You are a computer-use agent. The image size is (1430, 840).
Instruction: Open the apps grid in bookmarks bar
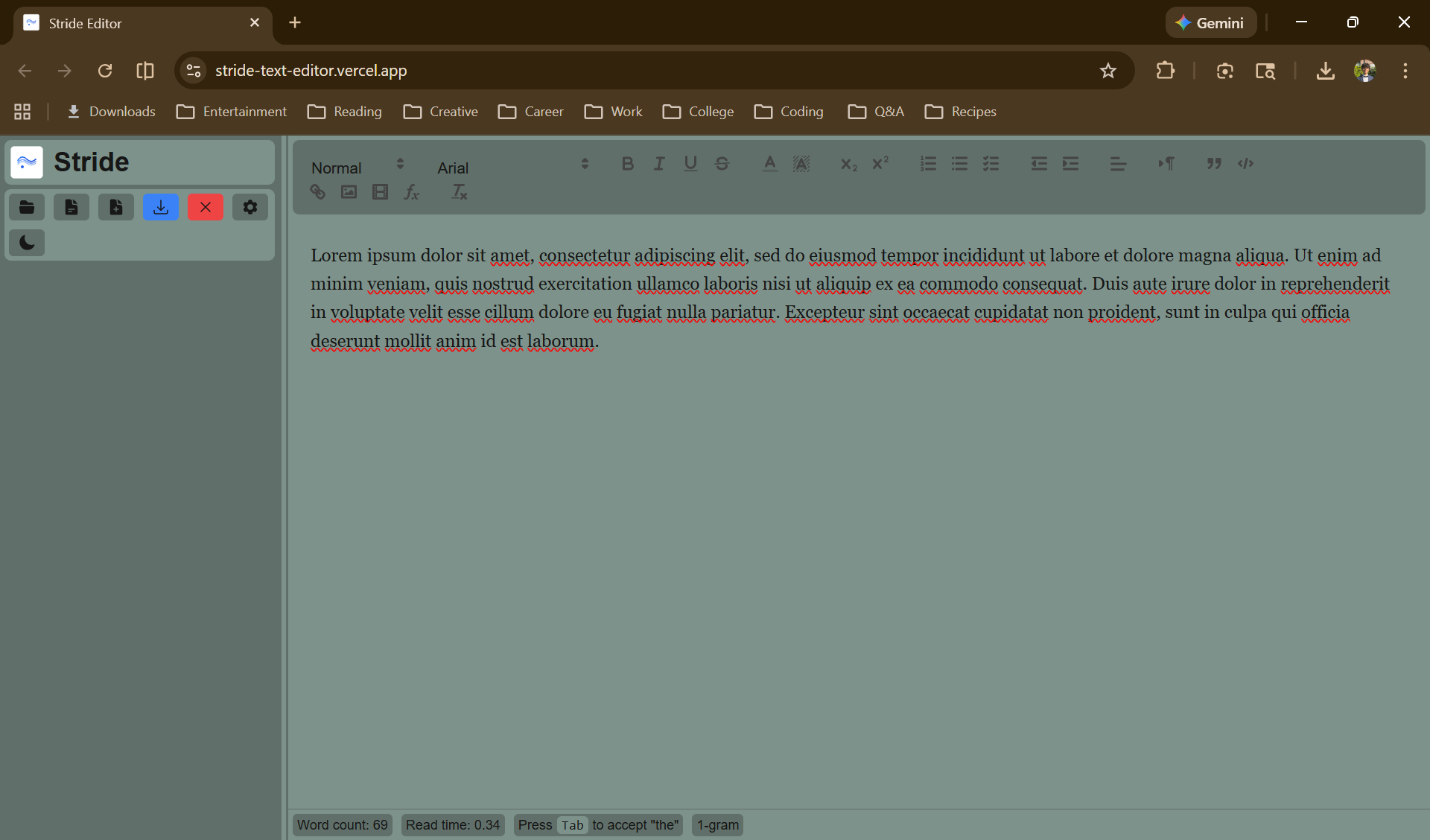[x=22, y=112]
